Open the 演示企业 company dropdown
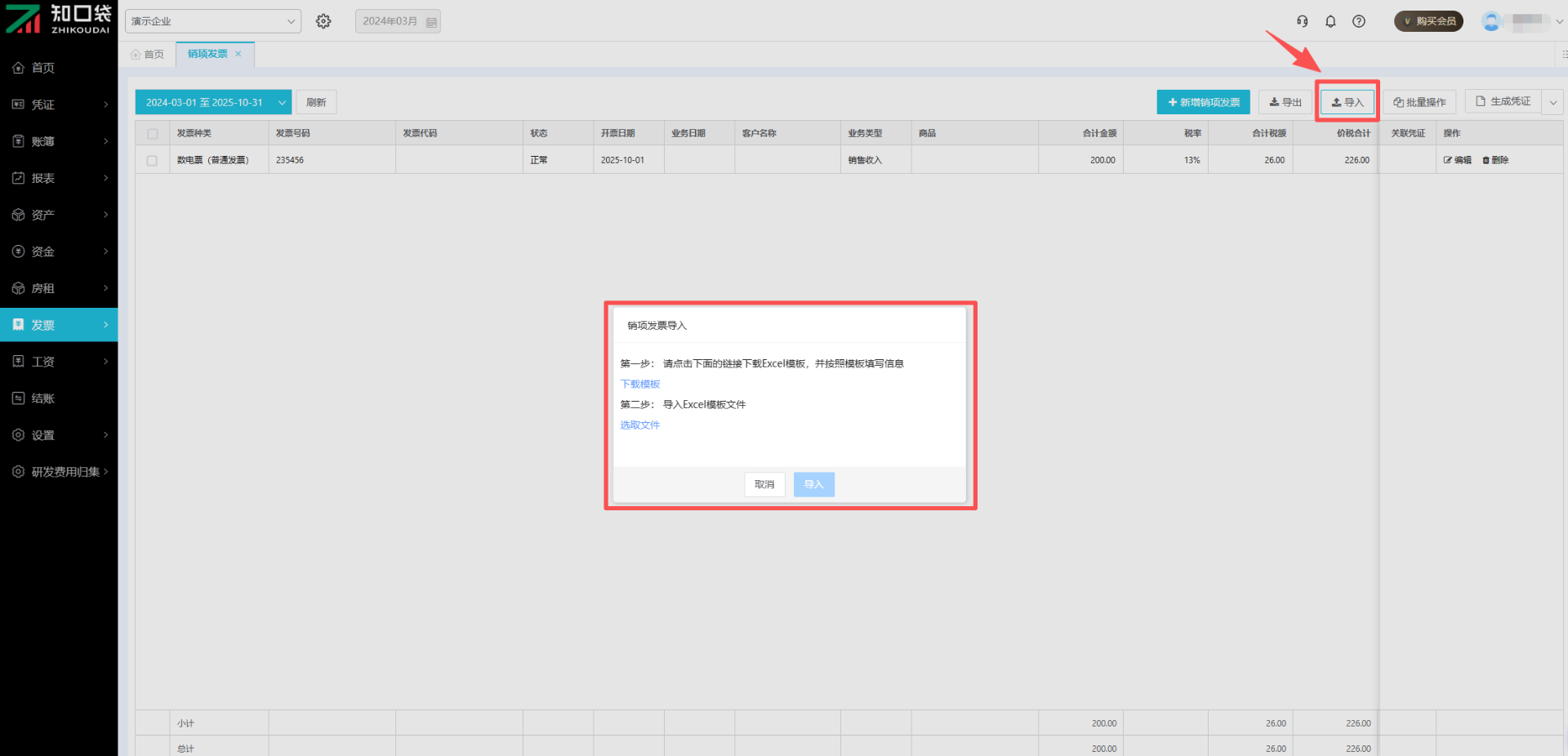The image size is (1568, 756). [x=212, y=21]
